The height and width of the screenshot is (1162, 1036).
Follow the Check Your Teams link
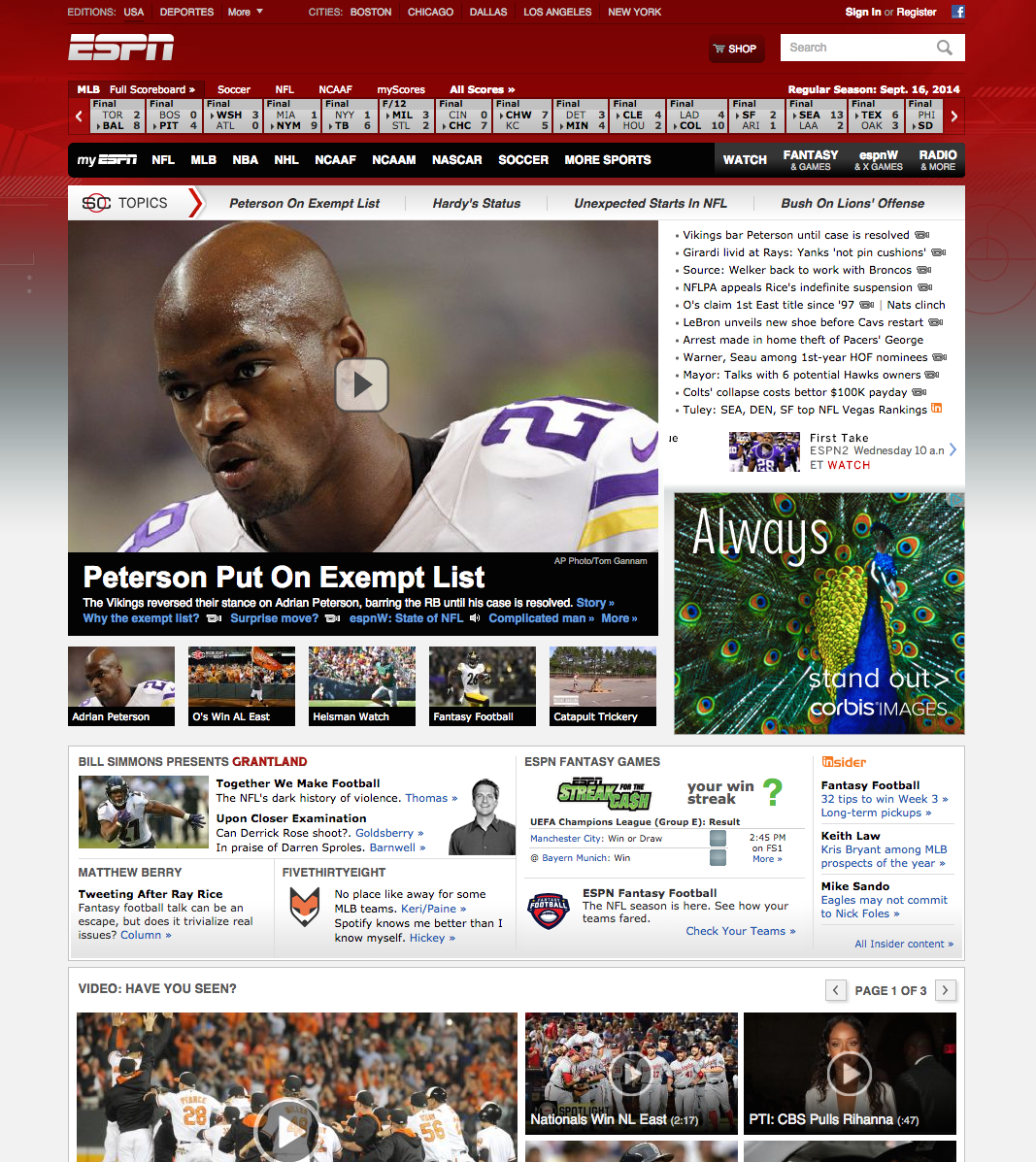click(x=740, y=930)
